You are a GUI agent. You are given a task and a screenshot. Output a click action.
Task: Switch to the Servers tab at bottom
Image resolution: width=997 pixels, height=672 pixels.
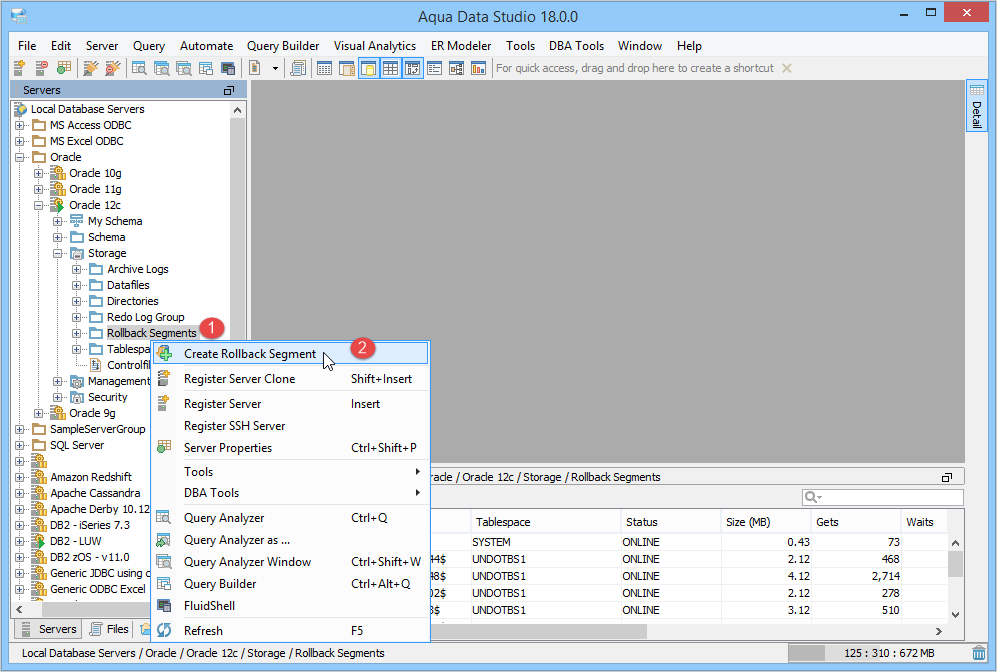point(50,629)
